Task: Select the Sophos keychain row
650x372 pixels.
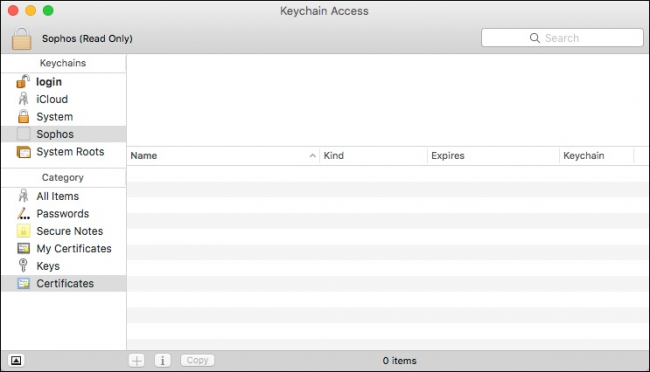Action: click(64, 134)
